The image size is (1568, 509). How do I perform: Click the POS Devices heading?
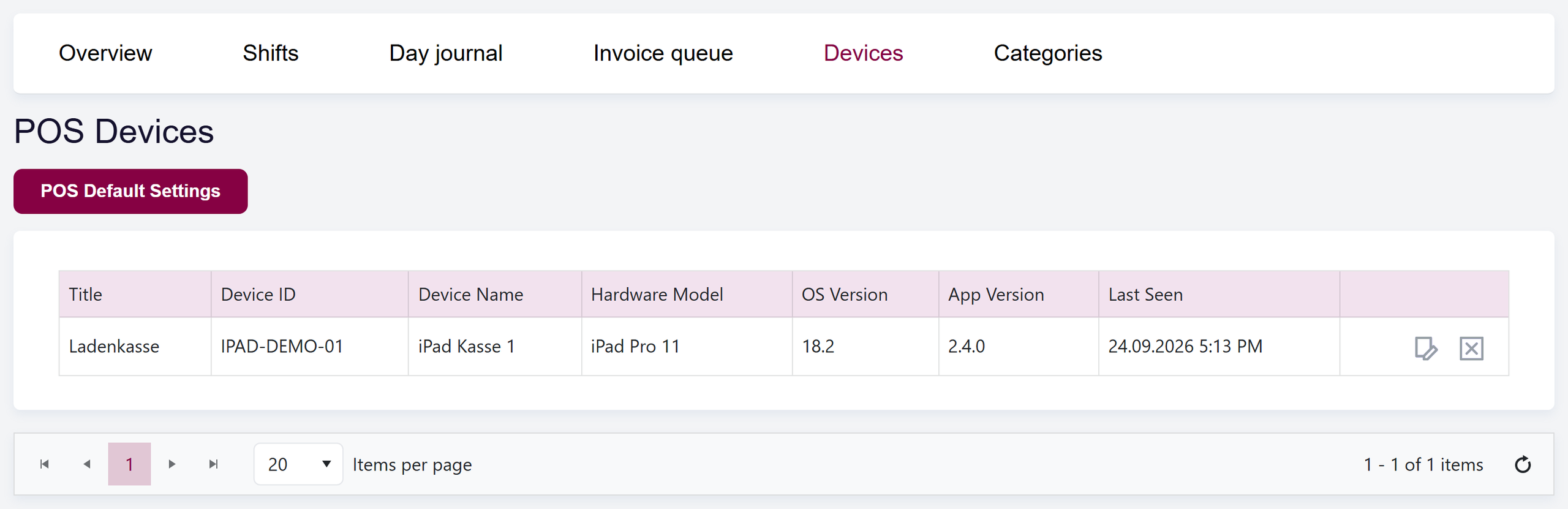pyautogui.click(x=114, y=132)
